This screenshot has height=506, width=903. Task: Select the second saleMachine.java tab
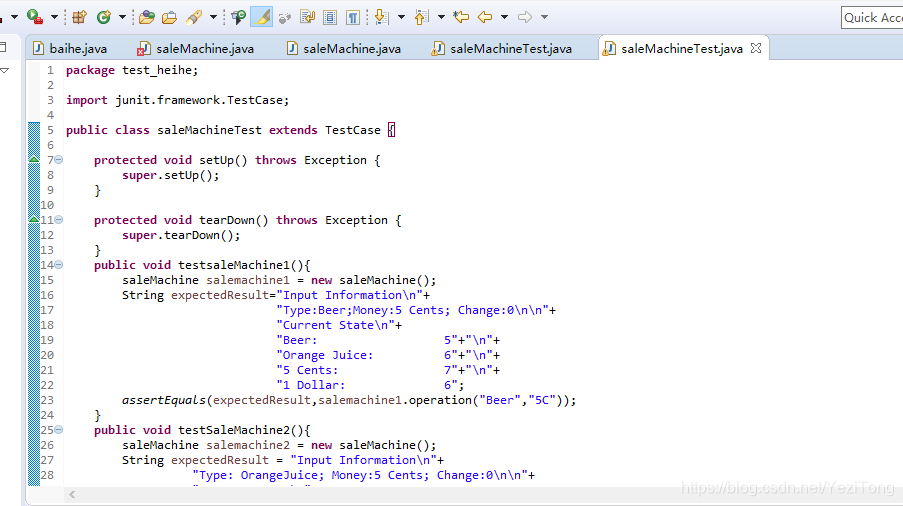[x=344, y=48]
